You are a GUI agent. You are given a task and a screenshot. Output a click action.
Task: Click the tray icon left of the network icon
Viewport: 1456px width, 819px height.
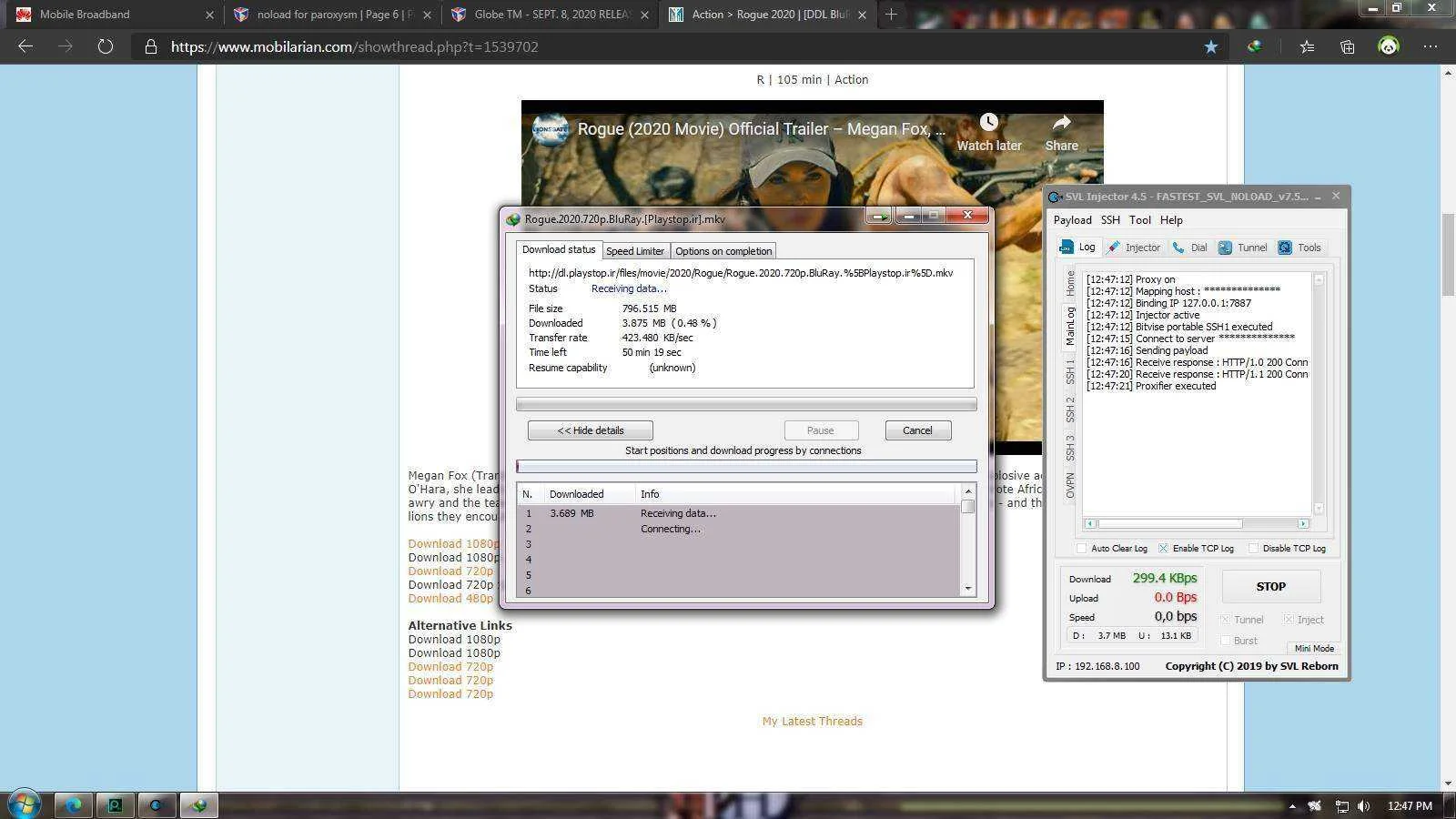pos(1315,805)
